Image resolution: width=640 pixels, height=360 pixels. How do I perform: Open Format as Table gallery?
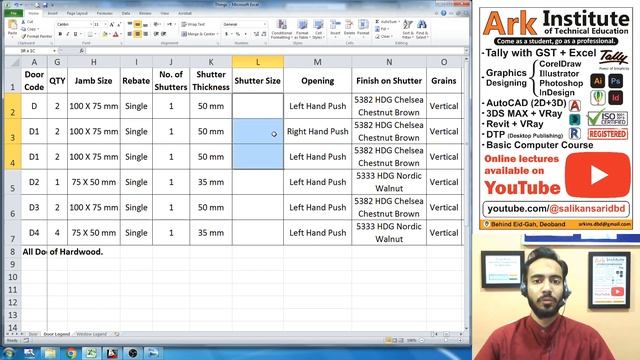[x=302, y=29]
